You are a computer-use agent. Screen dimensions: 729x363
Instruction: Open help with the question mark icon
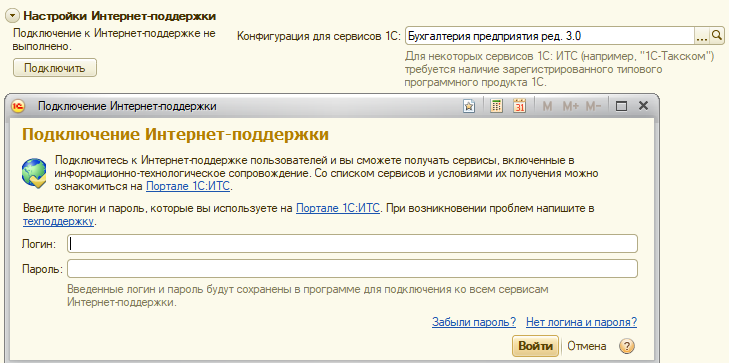(x=627, y=346)
